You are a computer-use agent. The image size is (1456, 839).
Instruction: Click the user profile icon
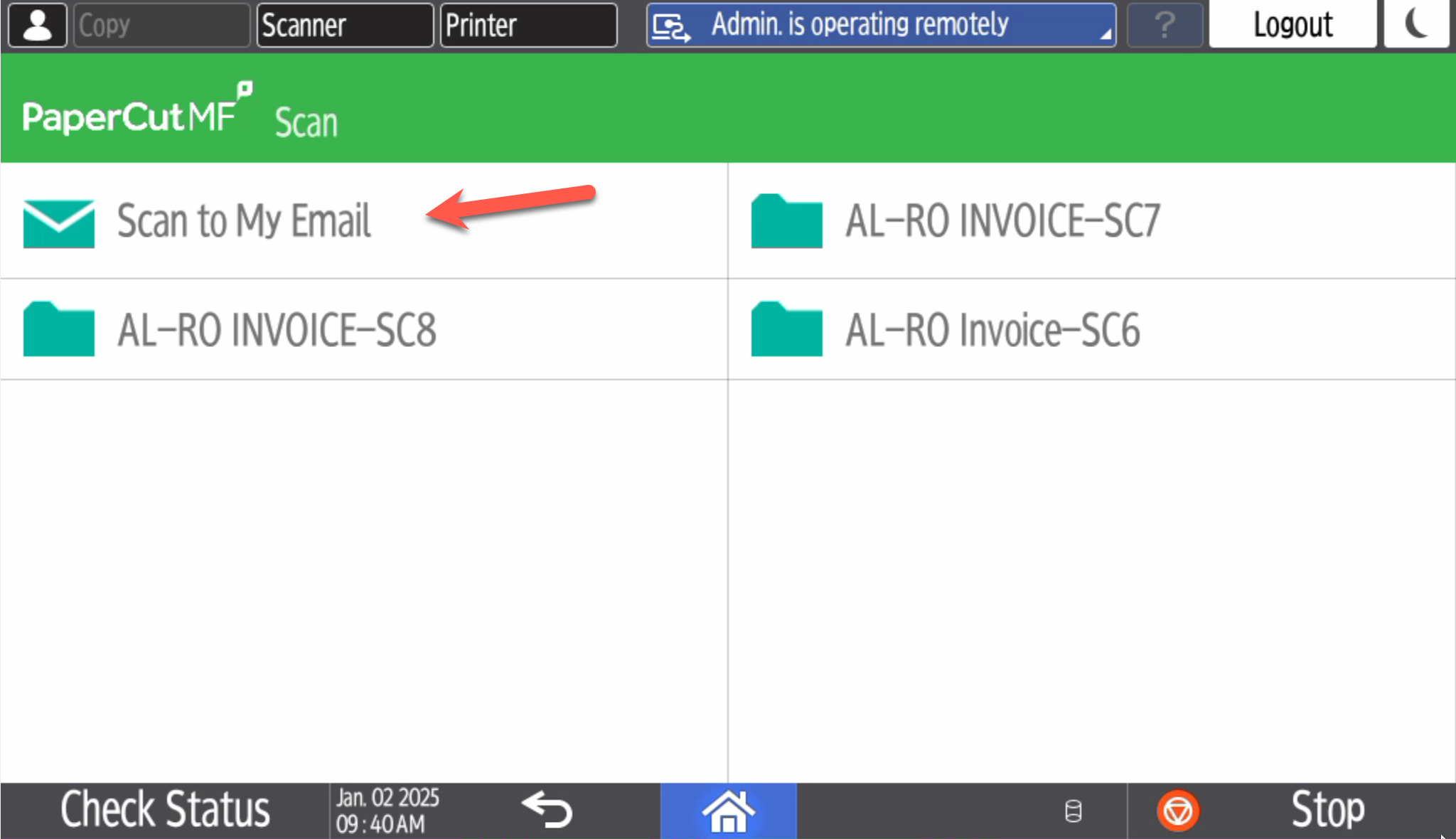tap(38, 25)
